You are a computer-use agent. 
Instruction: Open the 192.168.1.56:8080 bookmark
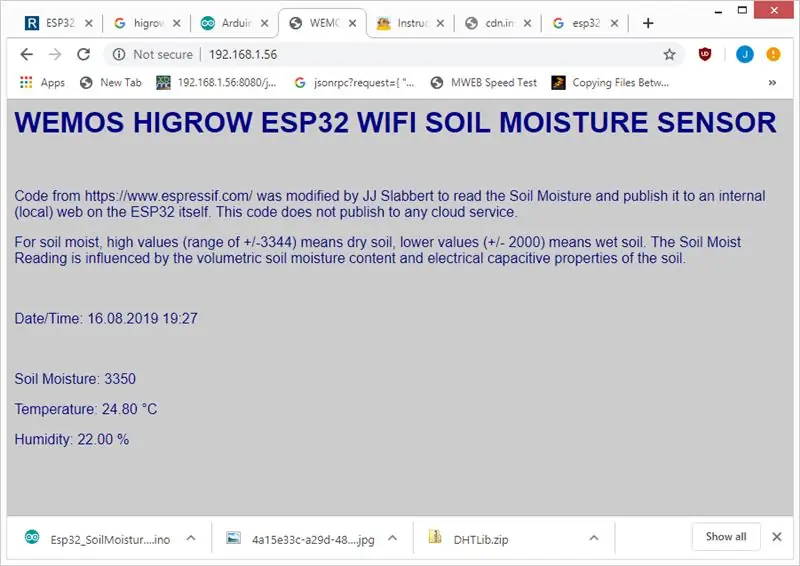coord(216,83)
